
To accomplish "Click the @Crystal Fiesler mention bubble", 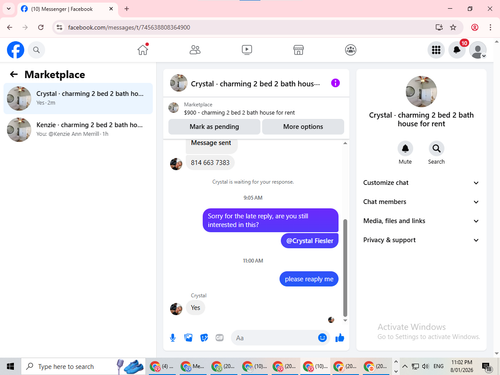I will 309,241.
